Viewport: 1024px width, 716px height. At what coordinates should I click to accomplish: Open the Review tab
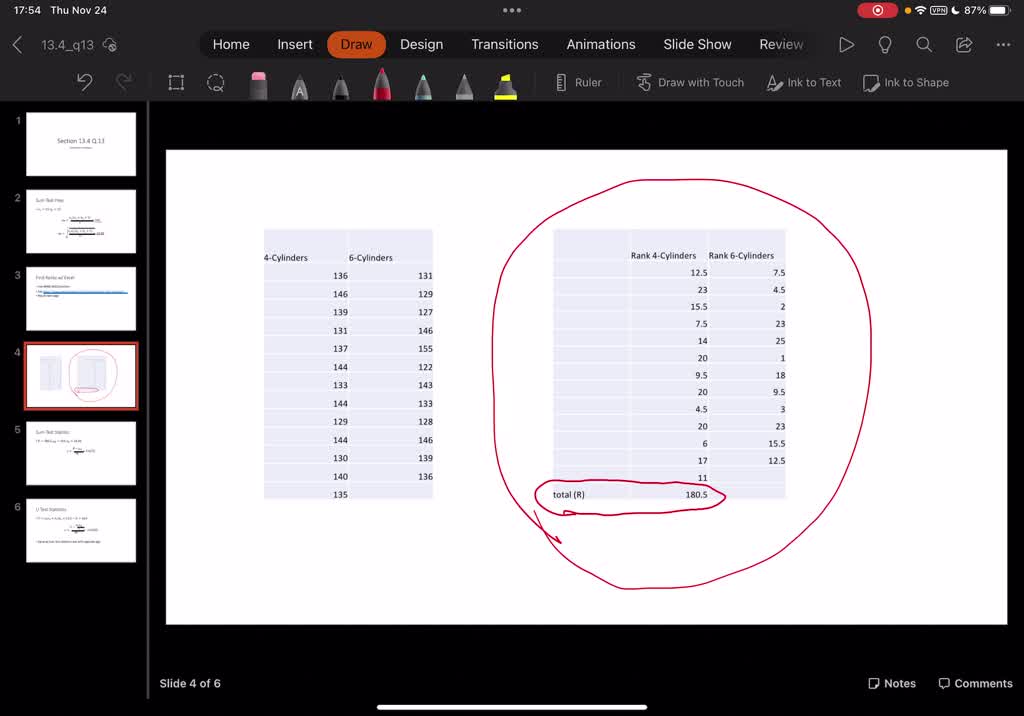click(x=780, y=44)
